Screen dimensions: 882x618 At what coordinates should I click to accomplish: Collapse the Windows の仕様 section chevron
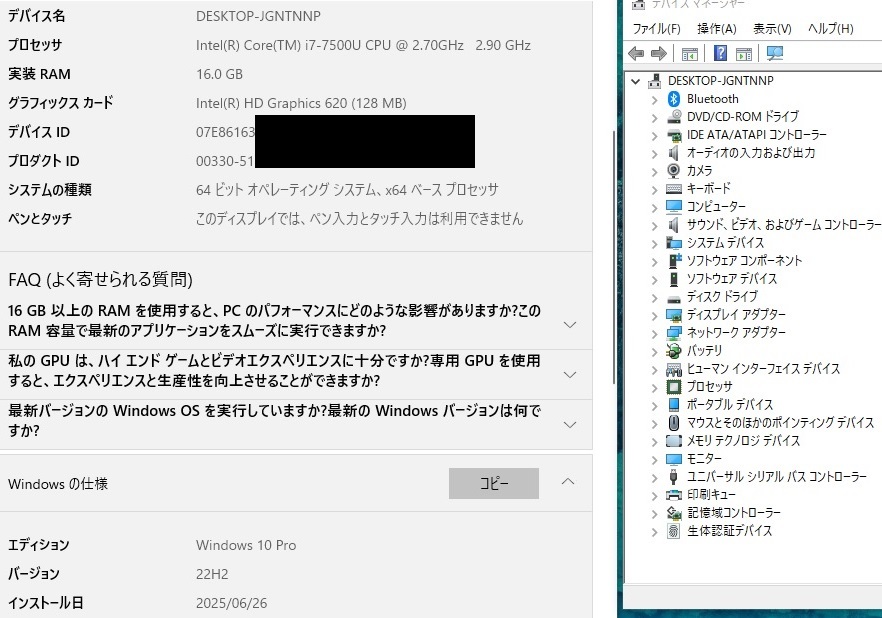click(568, 482)
